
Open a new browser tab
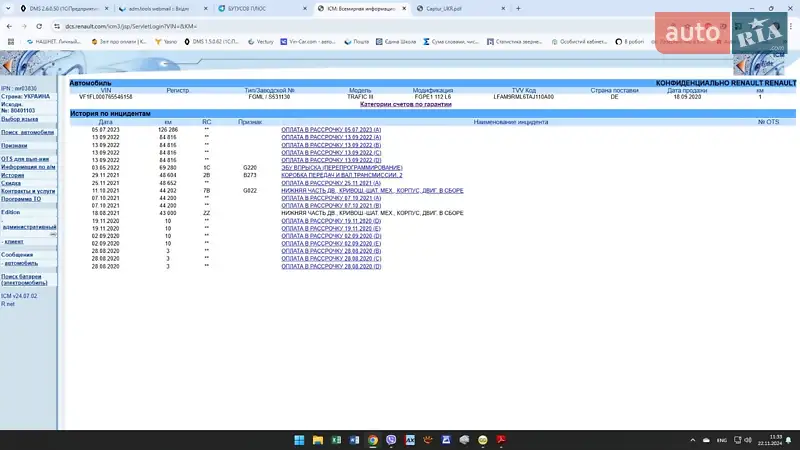tap(518, 8)
